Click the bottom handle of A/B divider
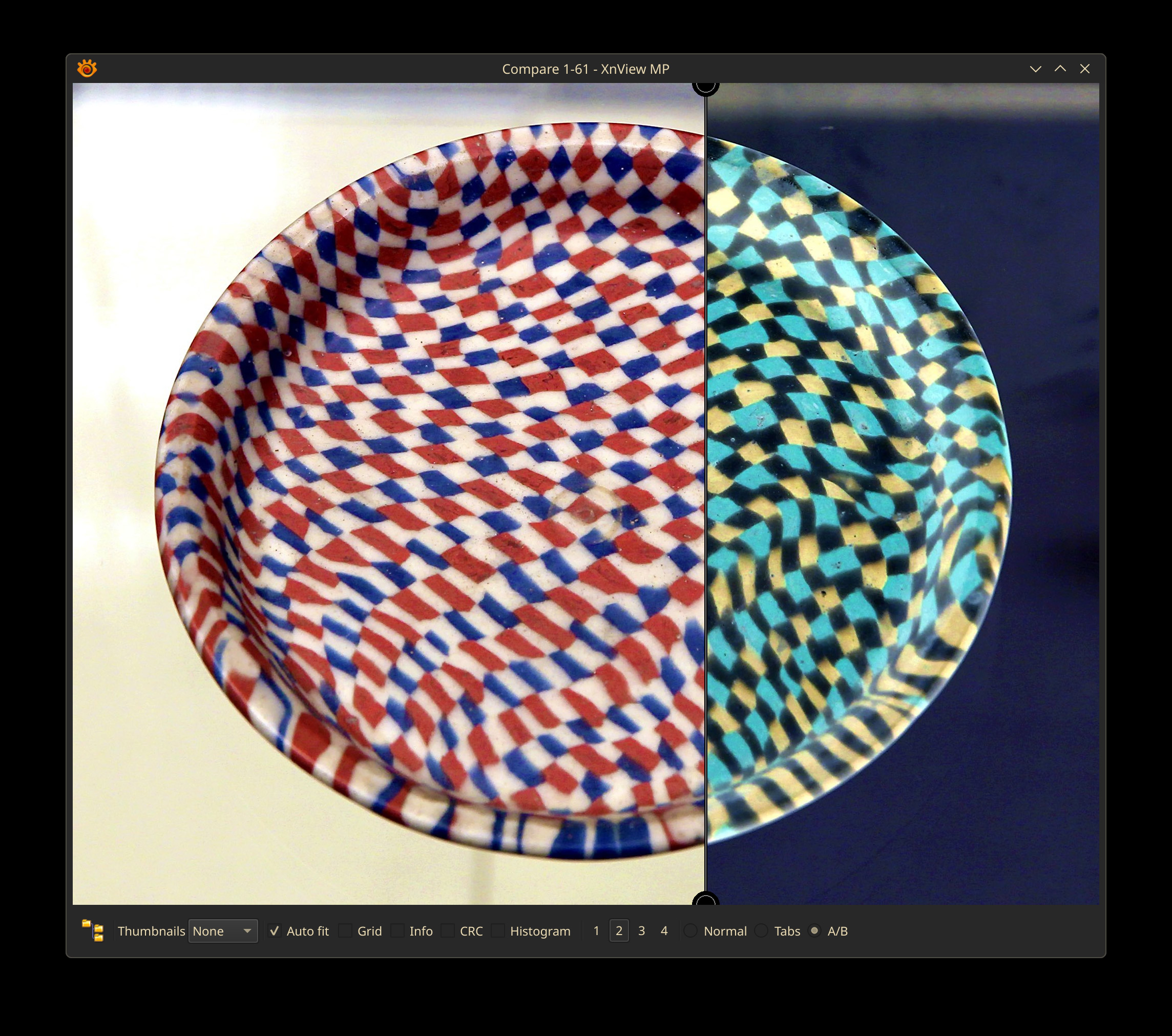The height and width of the screenshot is (1036, 1172). tap(705, 900)
